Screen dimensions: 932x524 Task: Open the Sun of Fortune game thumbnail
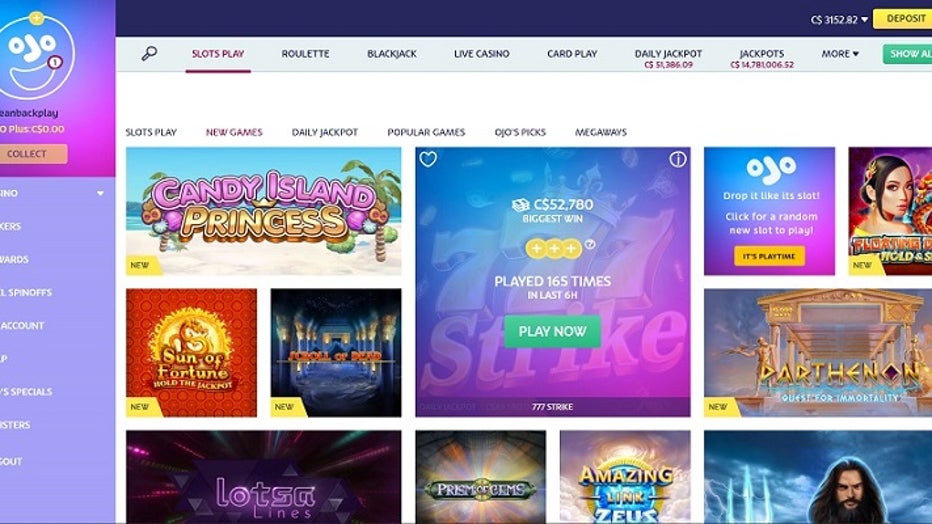point(191,352)
